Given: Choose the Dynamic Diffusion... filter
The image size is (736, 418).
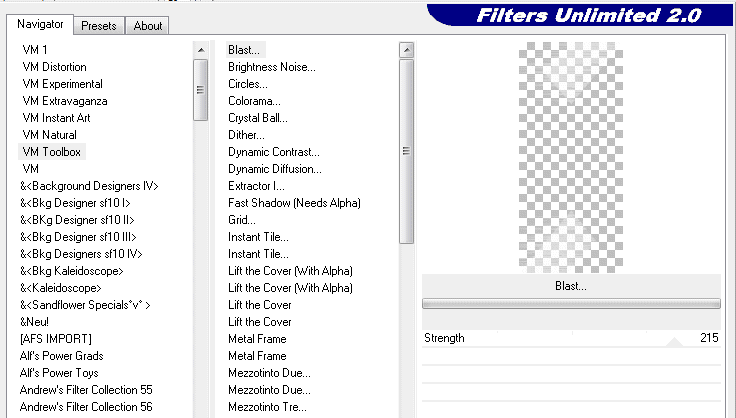Looking at the screenshot, I should point(275,169).
